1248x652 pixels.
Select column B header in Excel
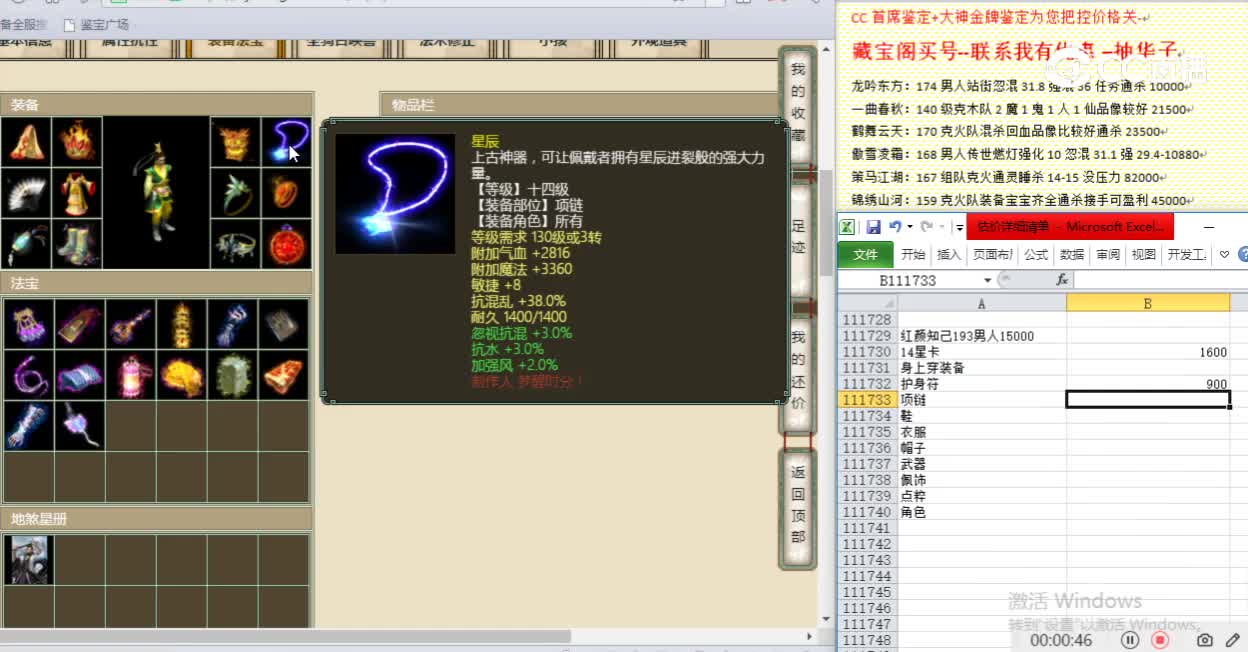[1148, 303]
